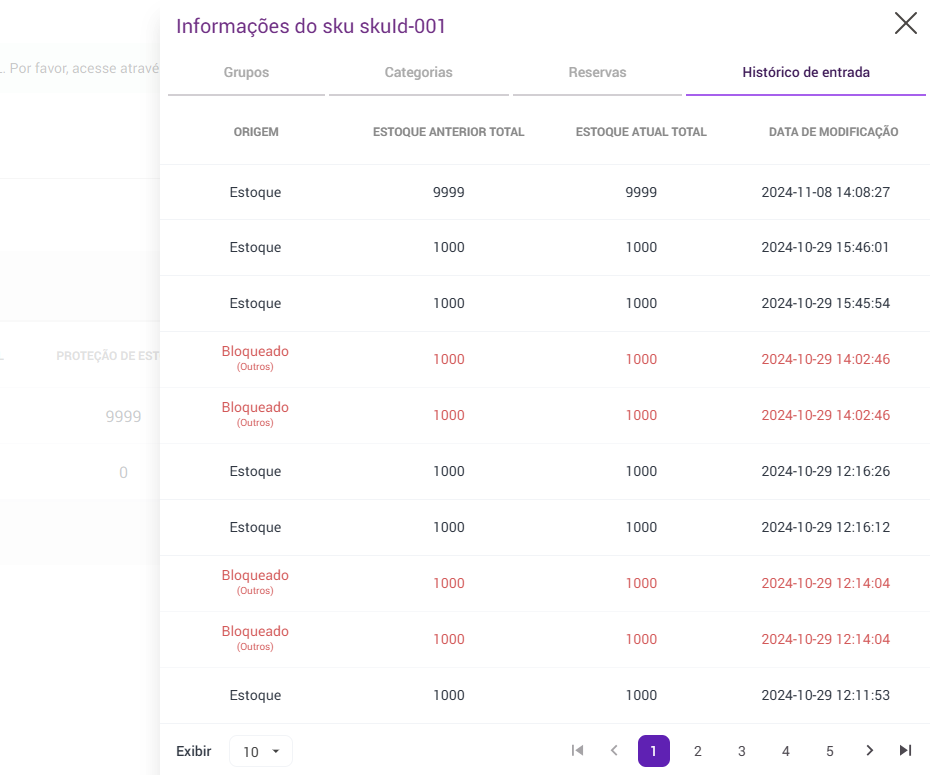Image resolution: width=934 pixels, height=775 pixels.
Task: Jump to last page of results
Action: point(906,750)
